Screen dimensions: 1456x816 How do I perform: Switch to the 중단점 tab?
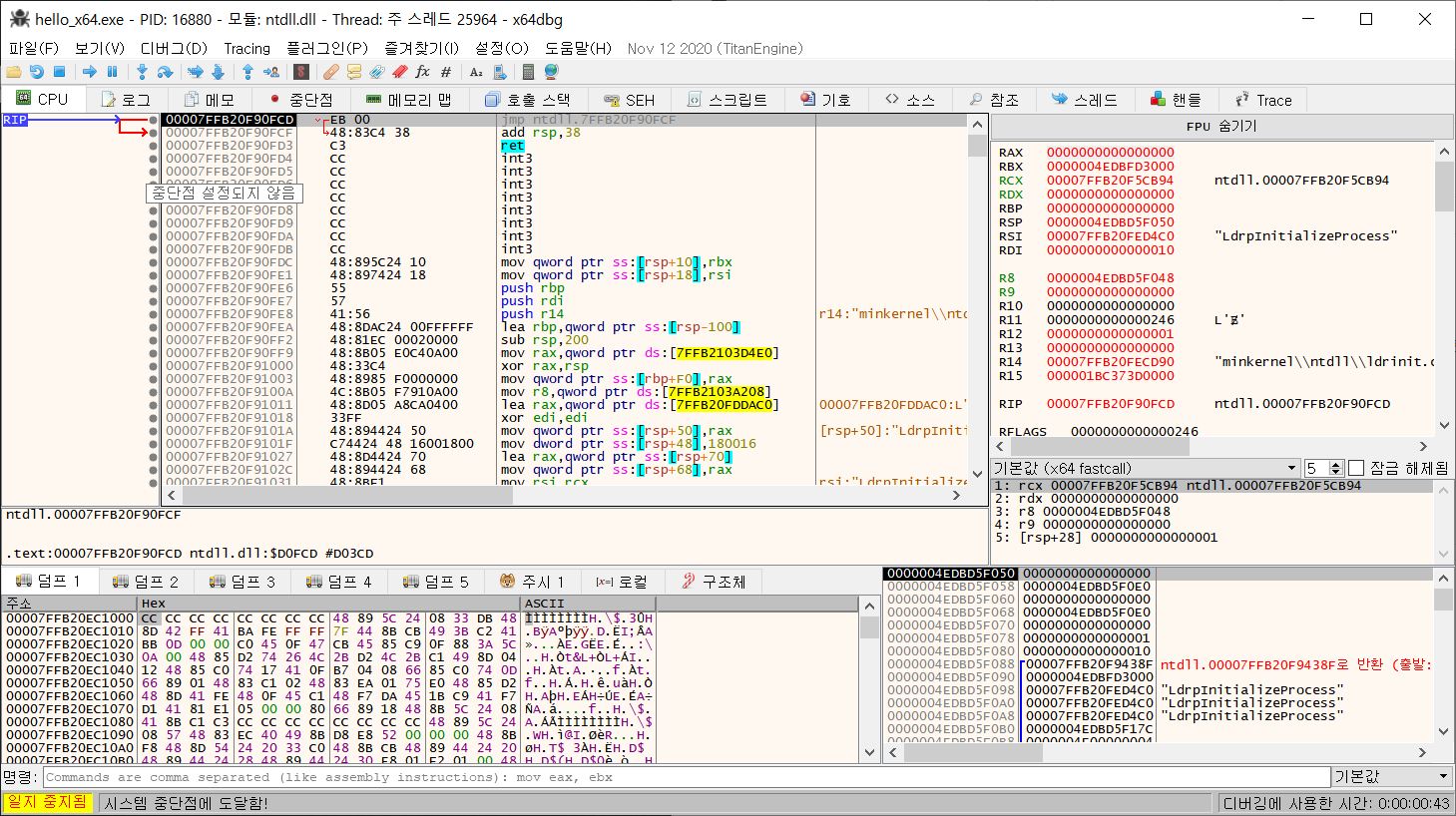pos(301,100)
